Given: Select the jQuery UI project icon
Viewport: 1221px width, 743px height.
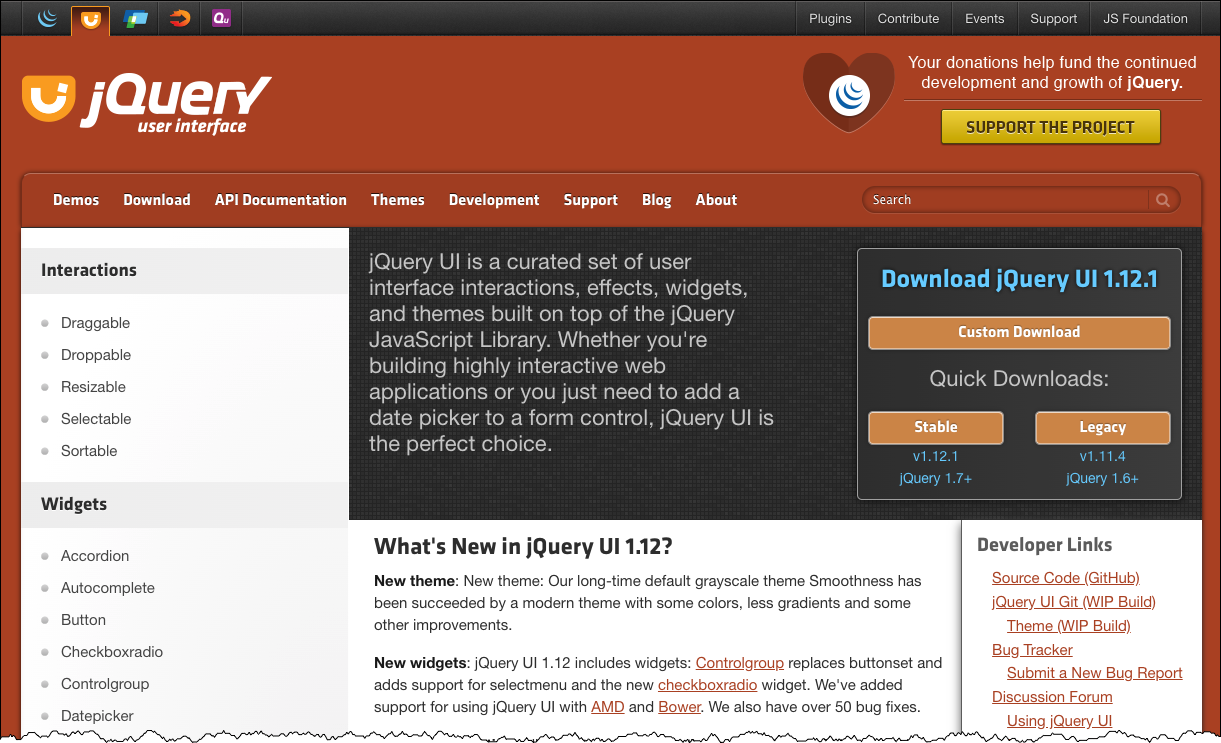Looking at the screenshot, I should [90, 18].
